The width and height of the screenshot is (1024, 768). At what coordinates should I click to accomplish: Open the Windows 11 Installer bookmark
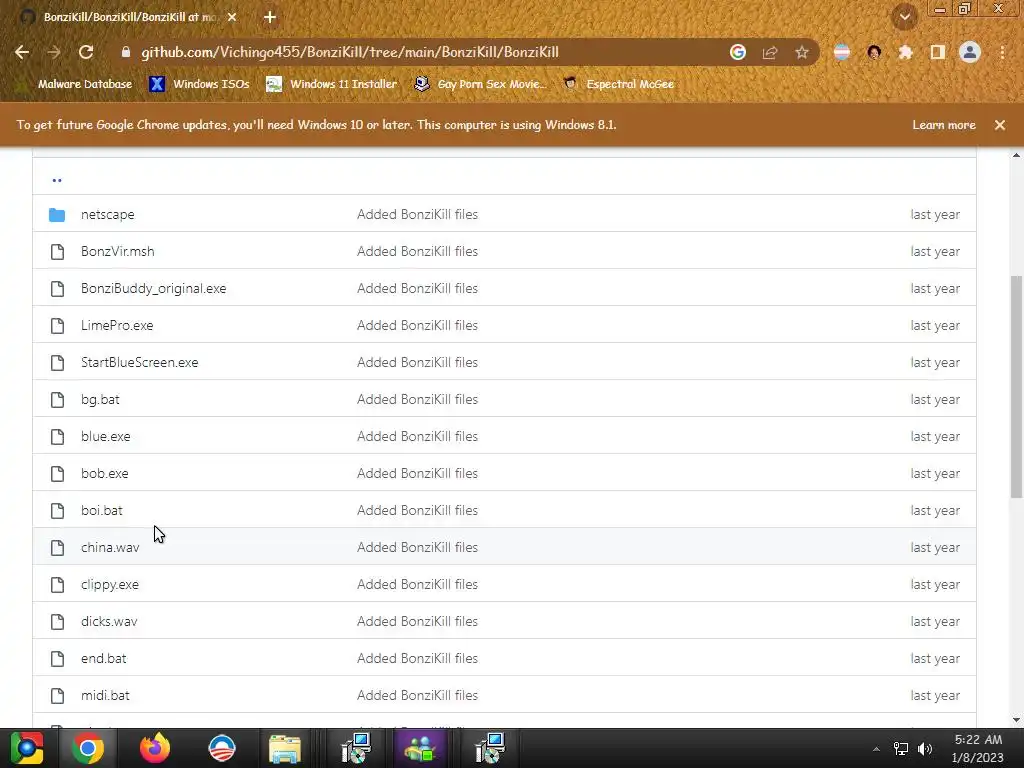332,84
